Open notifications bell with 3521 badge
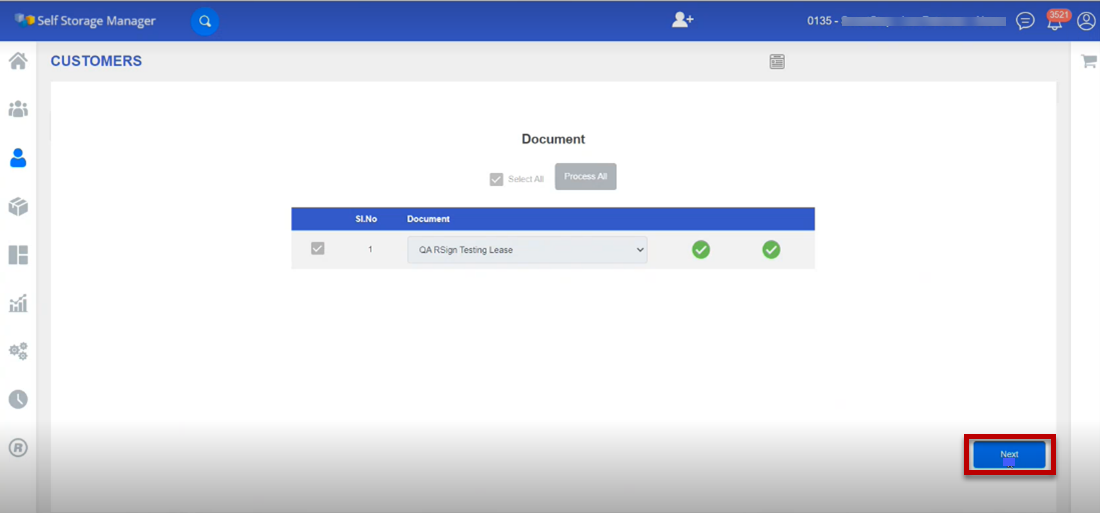Screen dimensions: 1100x513 coord(1054,20)
